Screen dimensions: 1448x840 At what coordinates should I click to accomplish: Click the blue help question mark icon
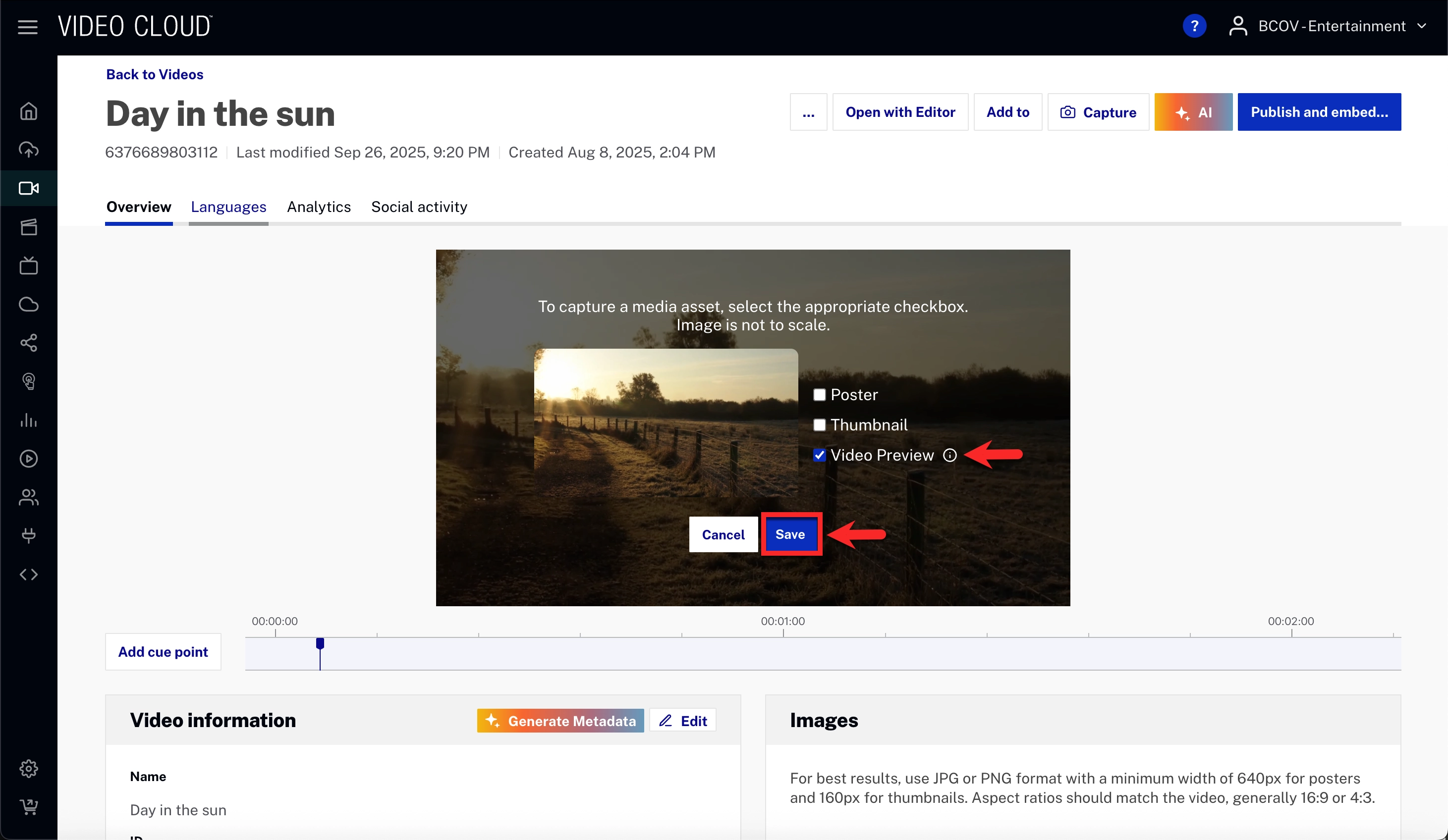pos(1194,26)
